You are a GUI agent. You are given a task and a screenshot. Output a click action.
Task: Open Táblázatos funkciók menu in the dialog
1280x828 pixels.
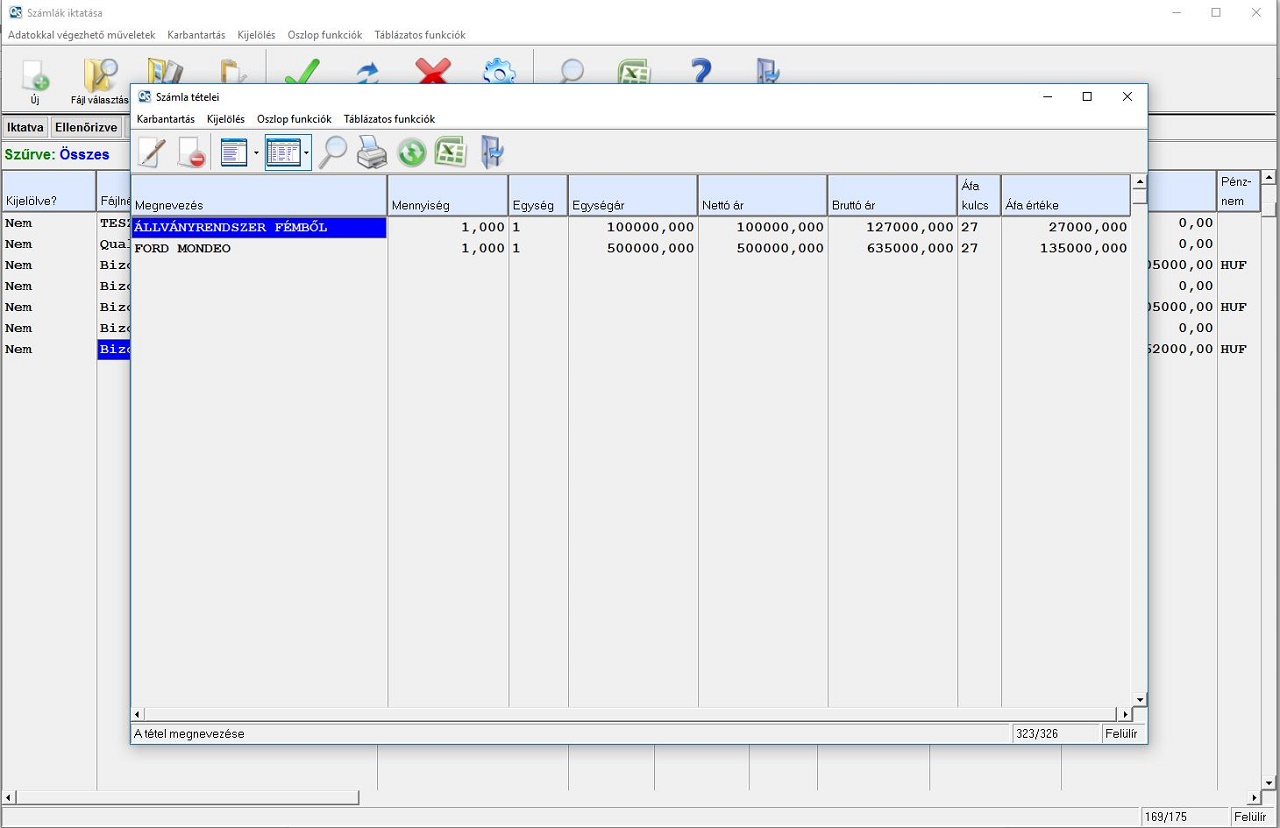click(389, 119)
